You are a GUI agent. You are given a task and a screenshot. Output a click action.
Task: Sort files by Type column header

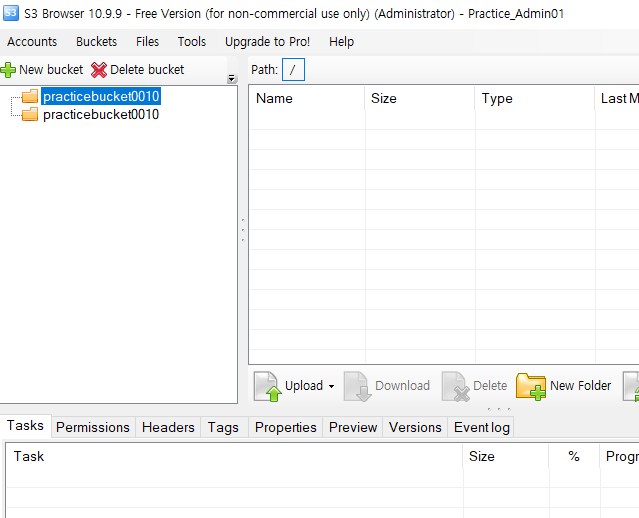tap(535, 98)
